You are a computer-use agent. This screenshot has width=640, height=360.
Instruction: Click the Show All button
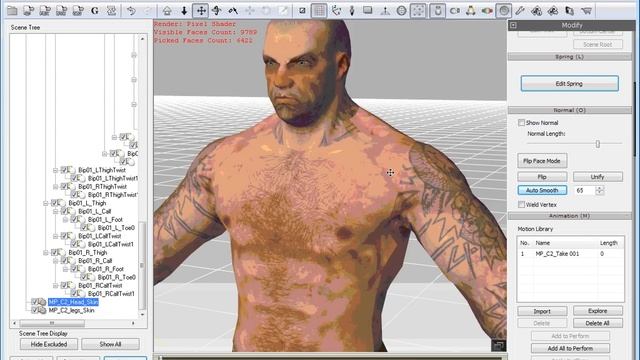110,344
